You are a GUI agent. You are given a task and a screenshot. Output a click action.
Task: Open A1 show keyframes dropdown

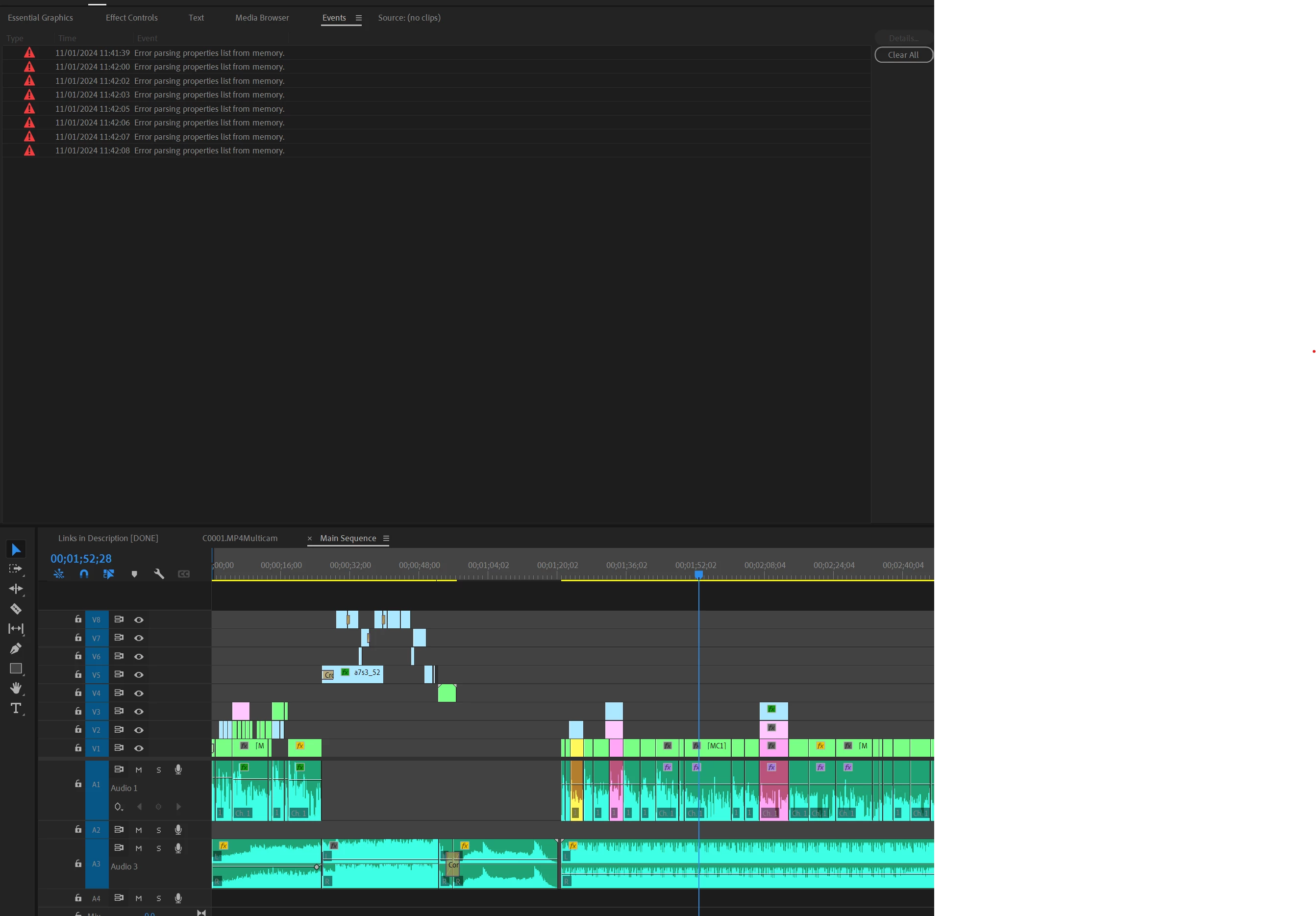[x=119, y=807]
